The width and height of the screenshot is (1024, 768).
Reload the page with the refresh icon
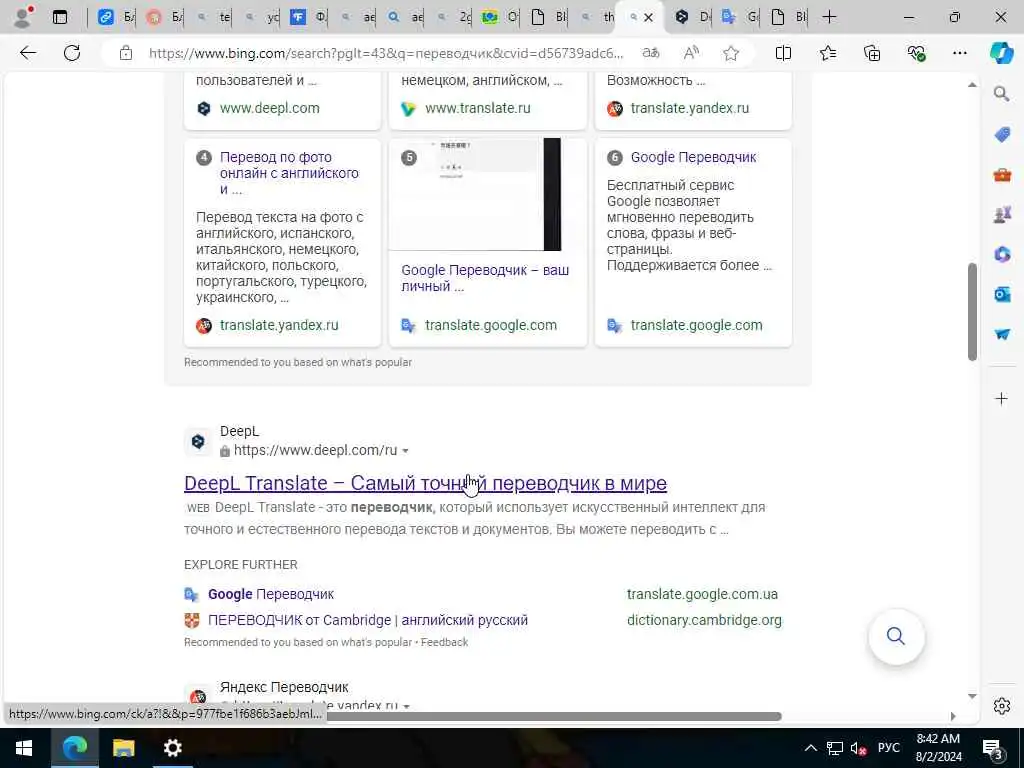tap(72, 53)
